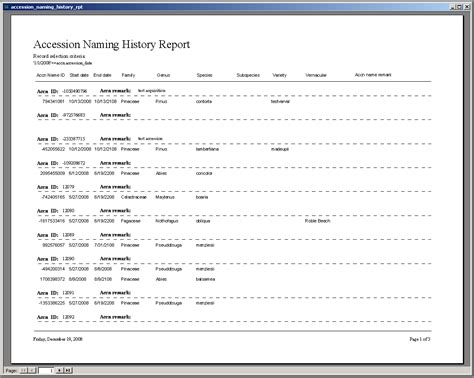This screenshot has height=378, width=474.
Task: Click the genus value Nothofagus
Action: (x=167, y=221)
